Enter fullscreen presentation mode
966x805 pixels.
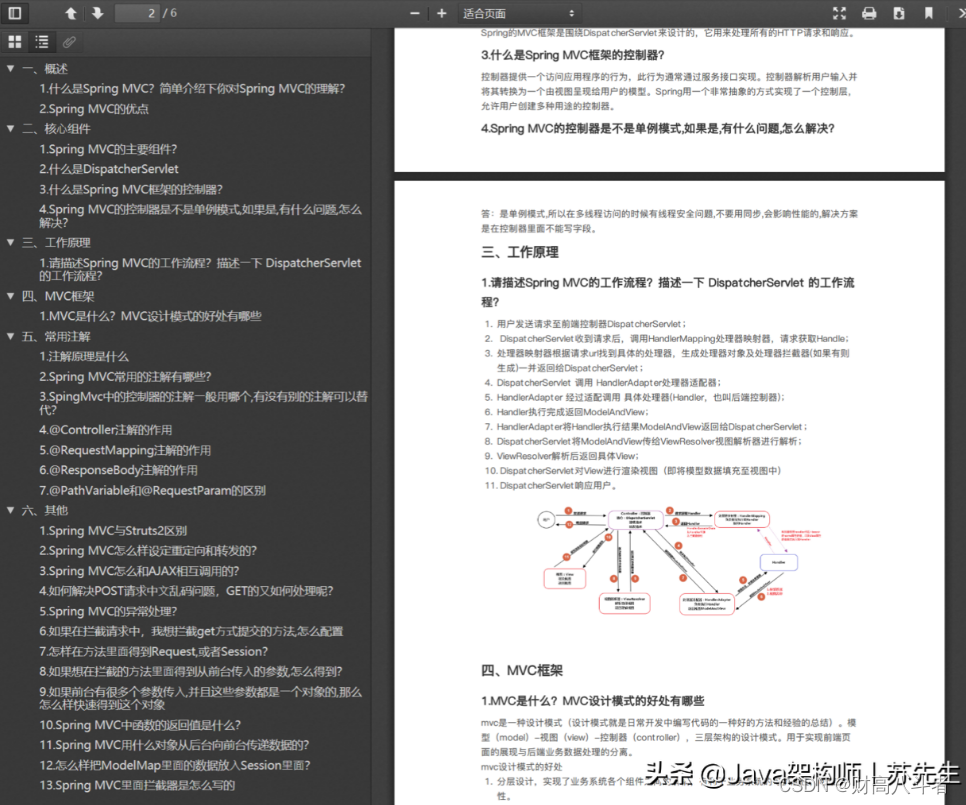click(x=839, y=13)
